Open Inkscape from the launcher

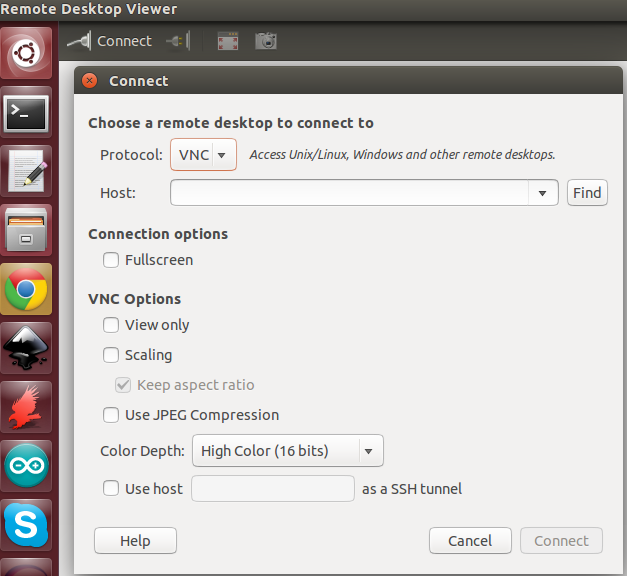click(26, 349)
